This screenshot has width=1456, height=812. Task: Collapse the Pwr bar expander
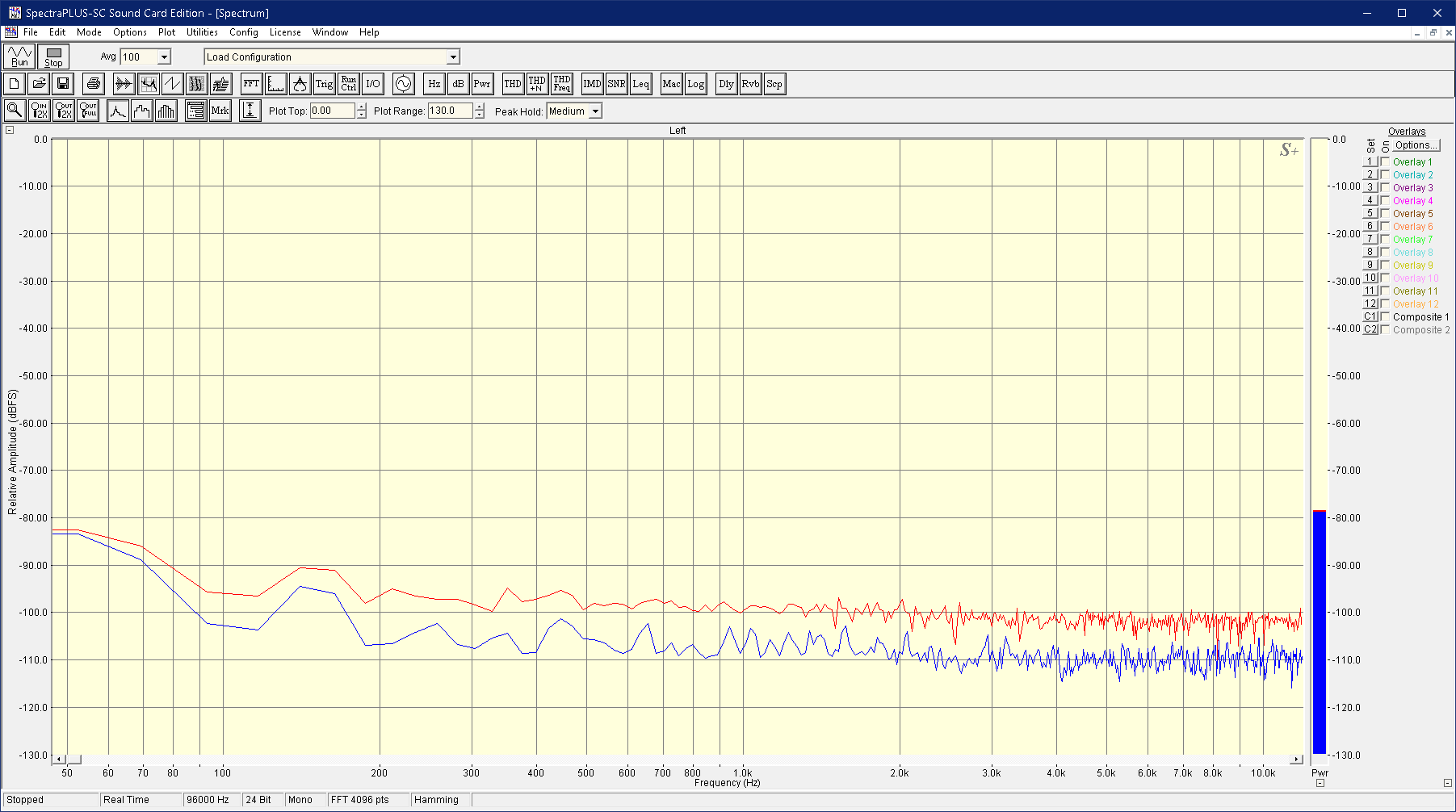click(x=1320, y=783)
